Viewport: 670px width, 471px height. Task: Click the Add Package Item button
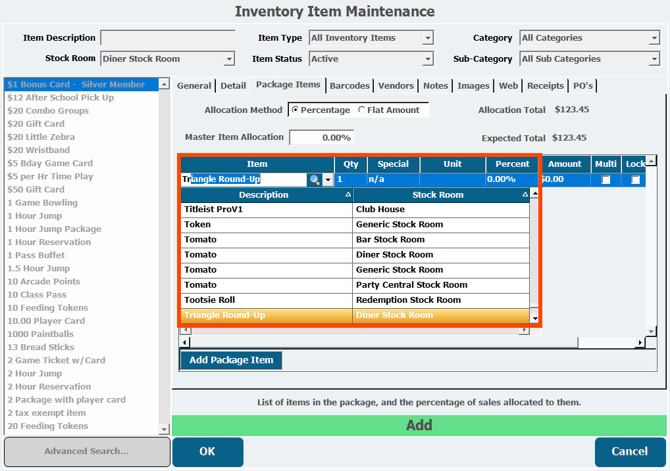pyautogui.click(x=231, y=360)
